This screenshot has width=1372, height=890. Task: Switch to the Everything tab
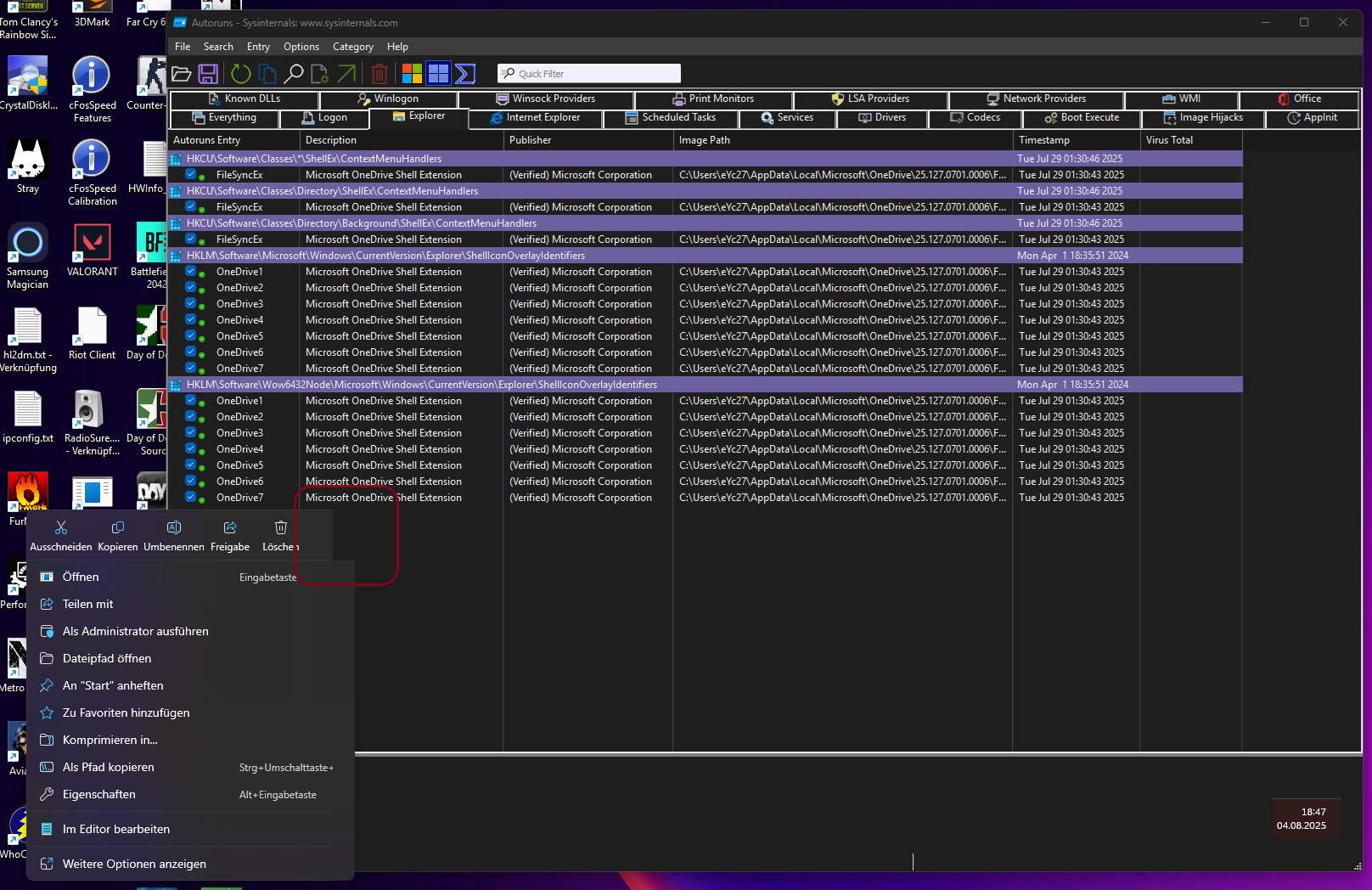tap(225, 118)
